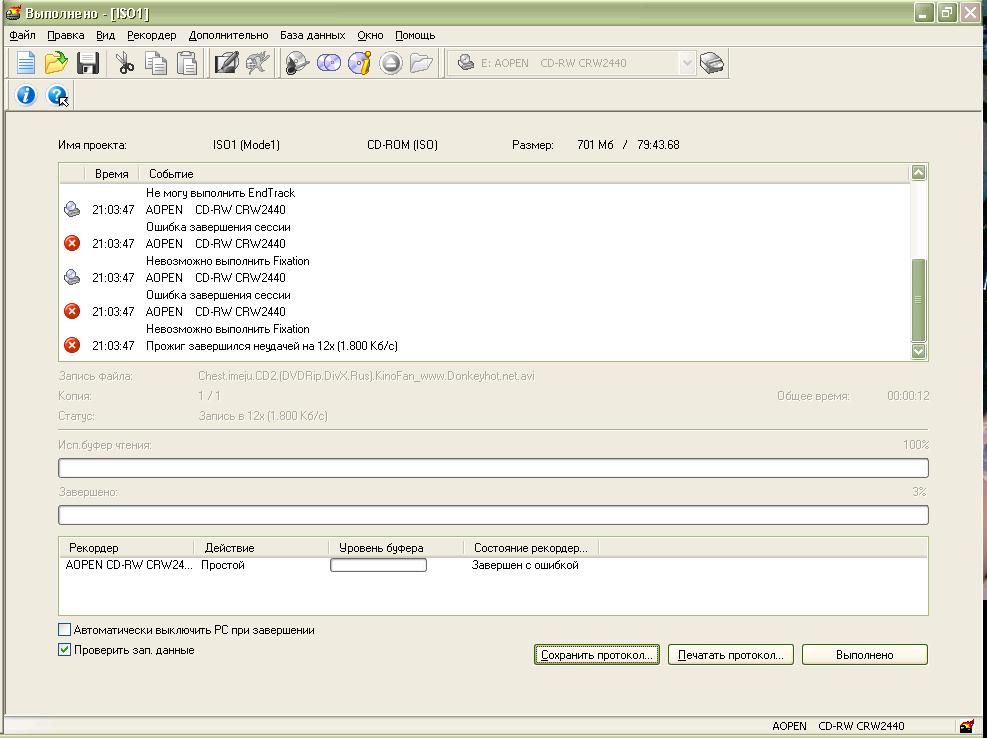Launch the Copy CD two-discs icon
The image size is (987, 738).
[x=329, y=63]
